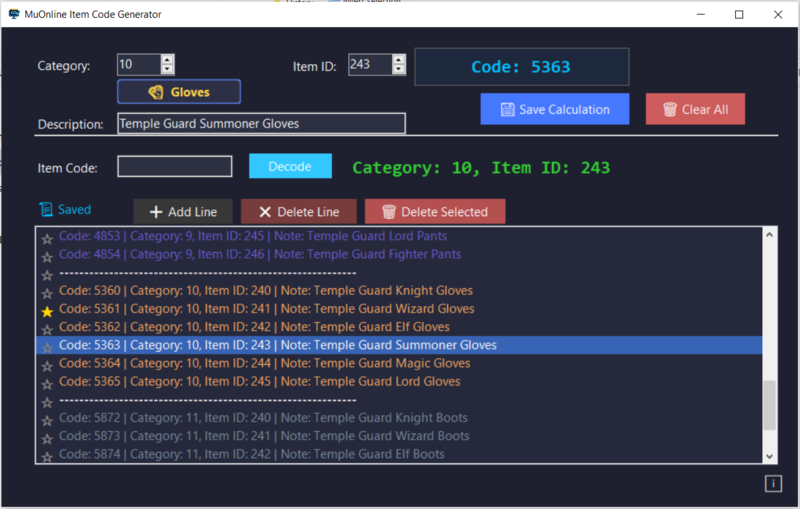Screen dimensions: 800x509
Task: Click the MuOnline app icon in title bar
Action: (x=14, y=14)
